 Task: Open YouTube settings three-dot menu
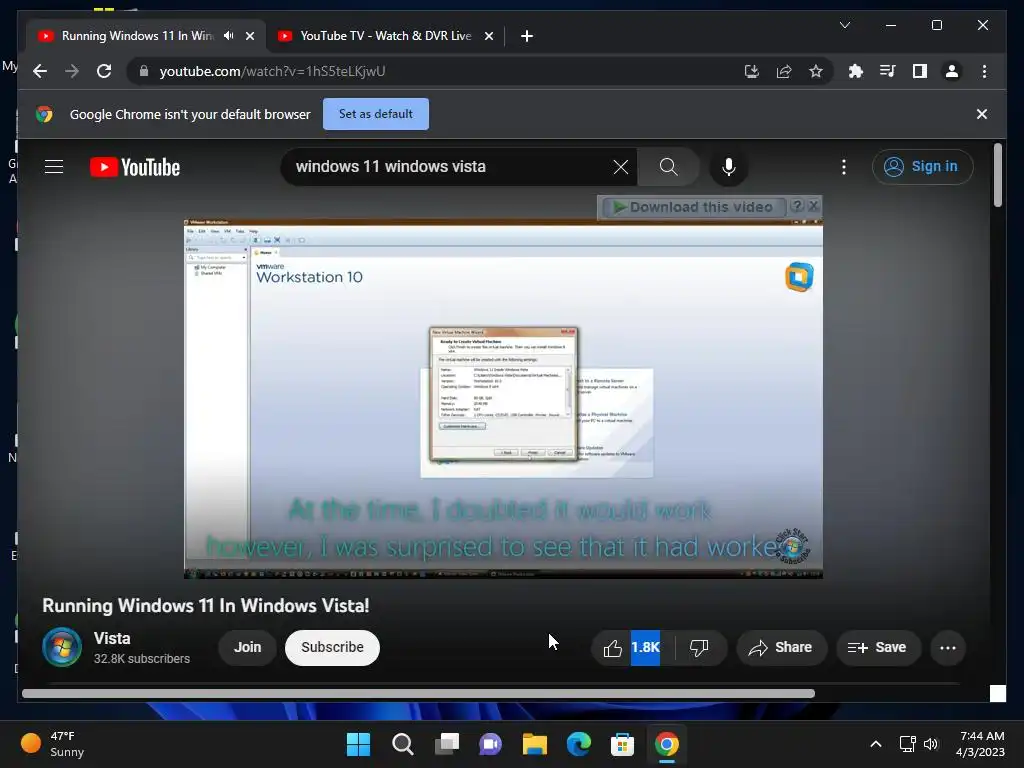tap(844, 167)
